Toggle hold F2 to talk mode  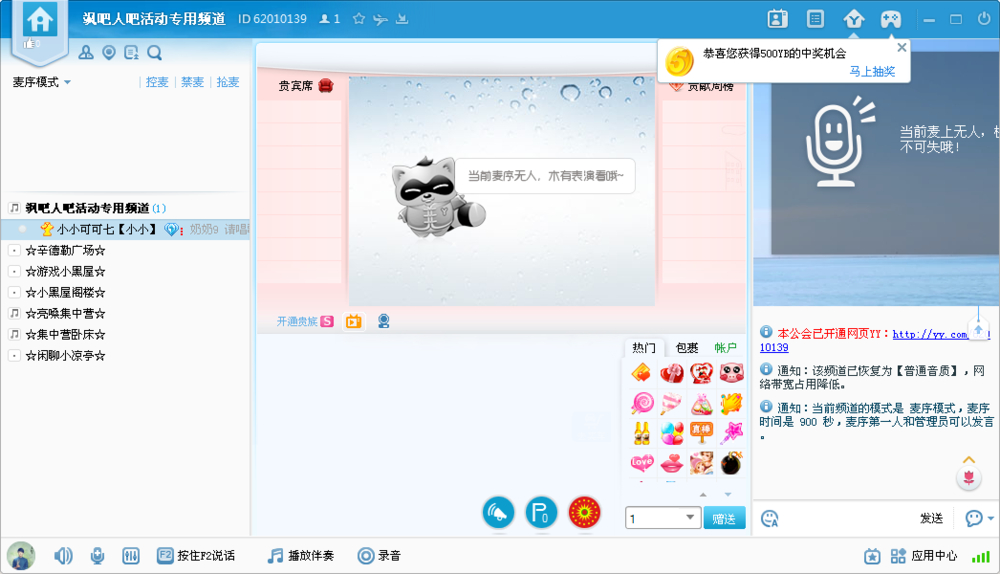pyautogui.click(x=196, y=556)
